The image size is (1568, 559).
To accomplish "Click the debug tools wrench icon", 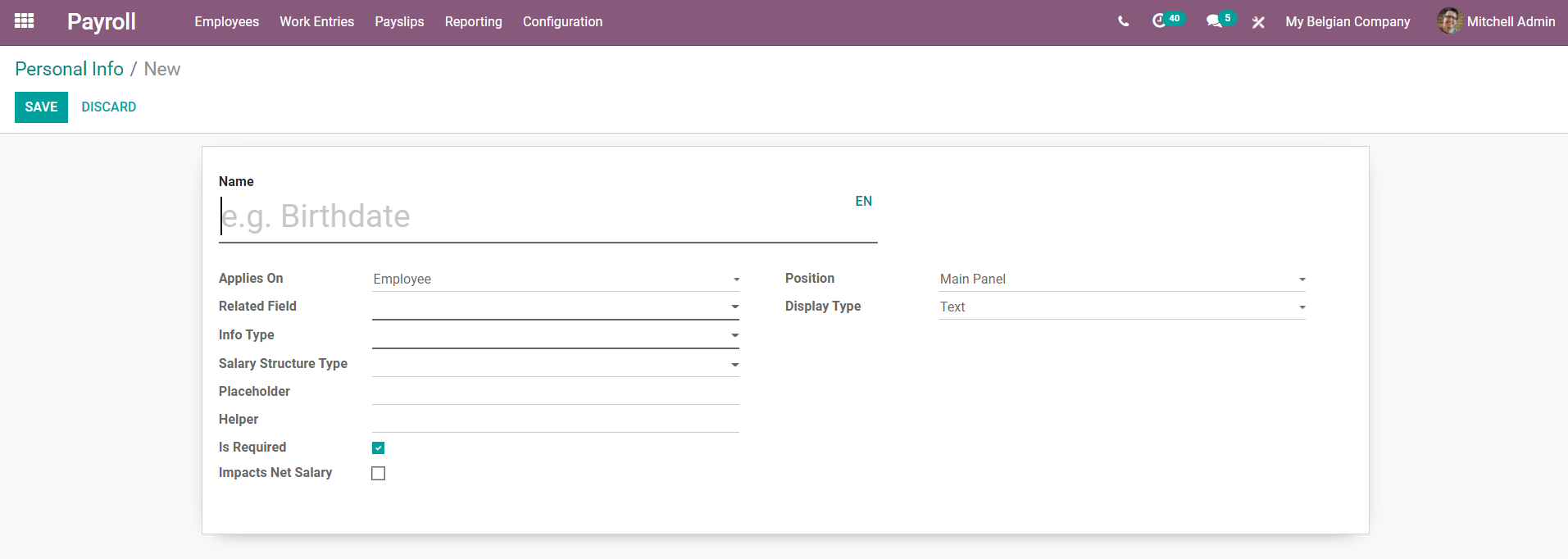I will click(1258, 22).
